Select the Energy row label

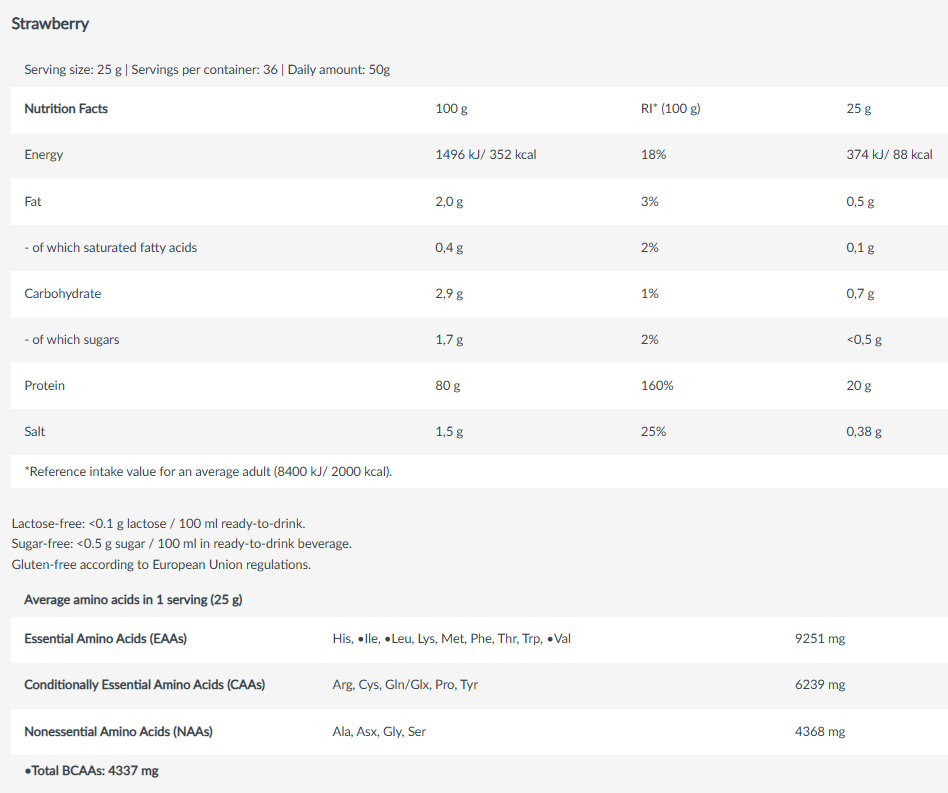pos(44,155)
